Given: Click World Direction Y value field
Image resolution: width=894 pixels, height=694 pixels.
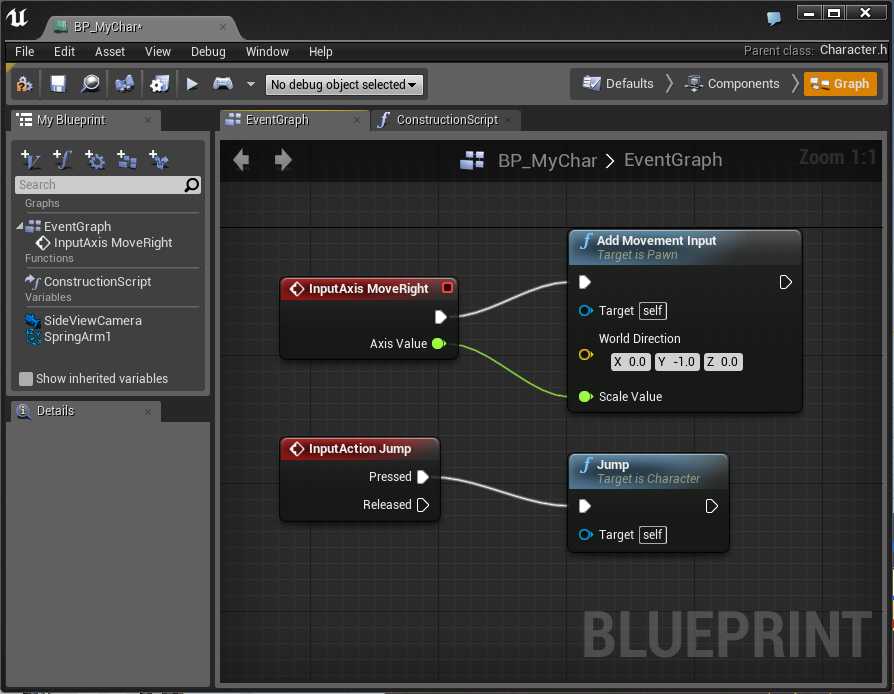Looking at the screenshot, I should click(x=677, y=362).
